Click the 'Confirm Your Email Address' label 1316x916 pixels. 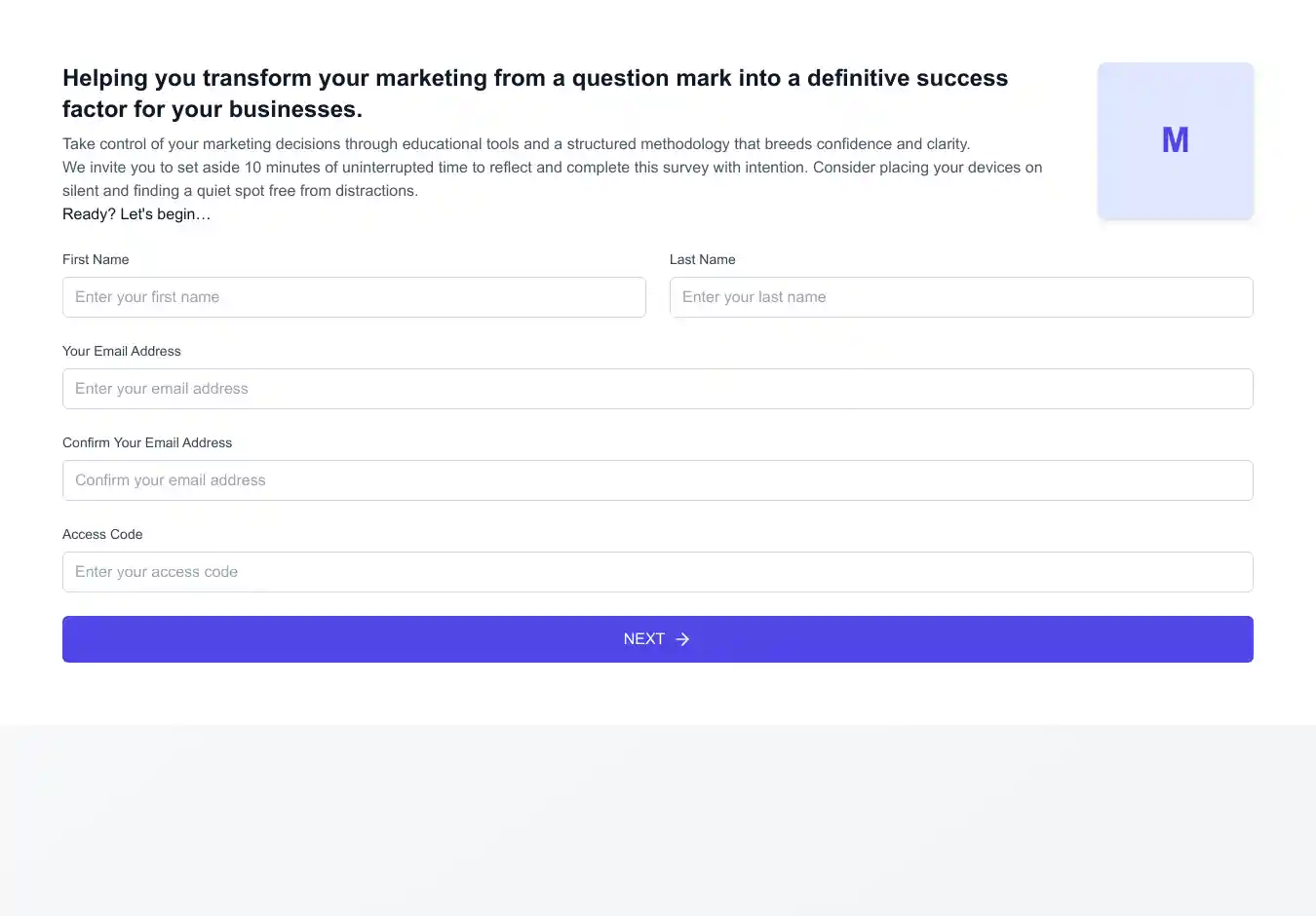coord(147,442)
